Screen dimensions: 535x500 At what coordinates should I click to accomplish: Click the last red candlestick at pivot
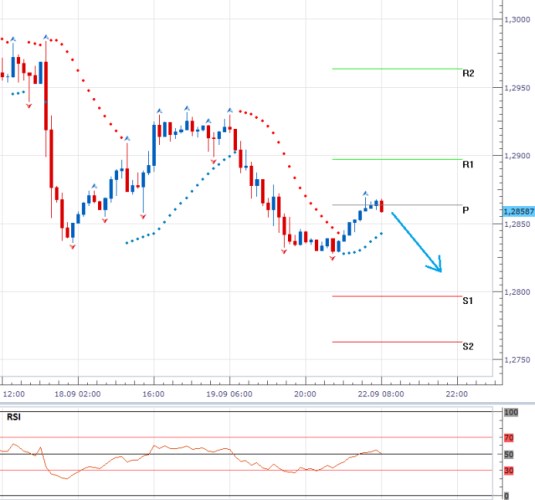coord(382,206)
